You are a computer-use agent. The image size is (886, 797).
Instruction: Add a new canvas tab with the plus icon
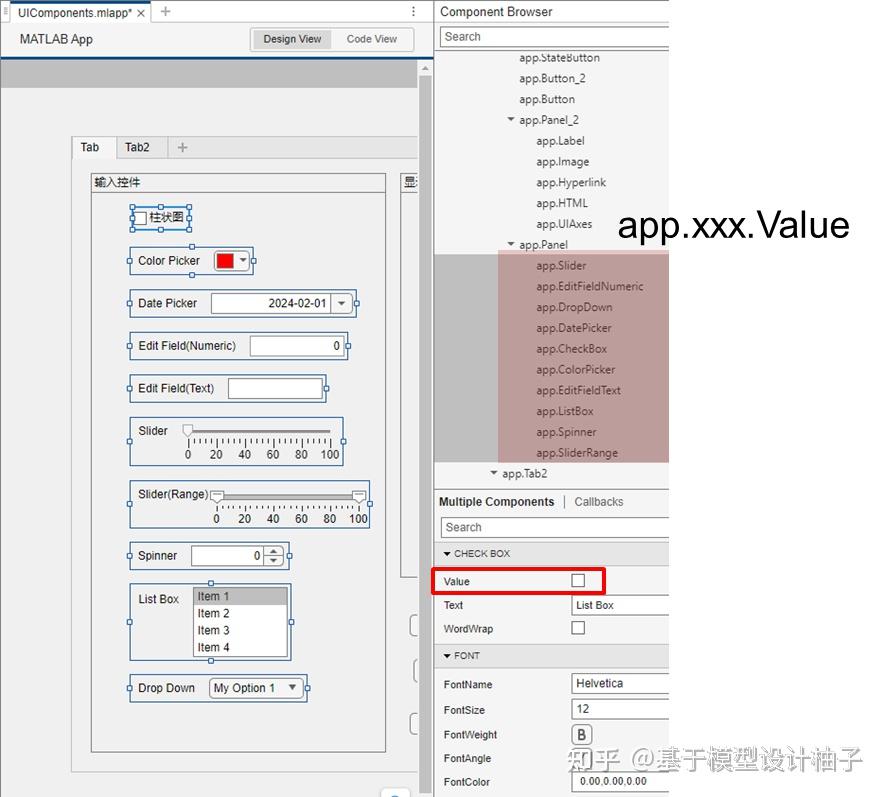pos(180,147)
